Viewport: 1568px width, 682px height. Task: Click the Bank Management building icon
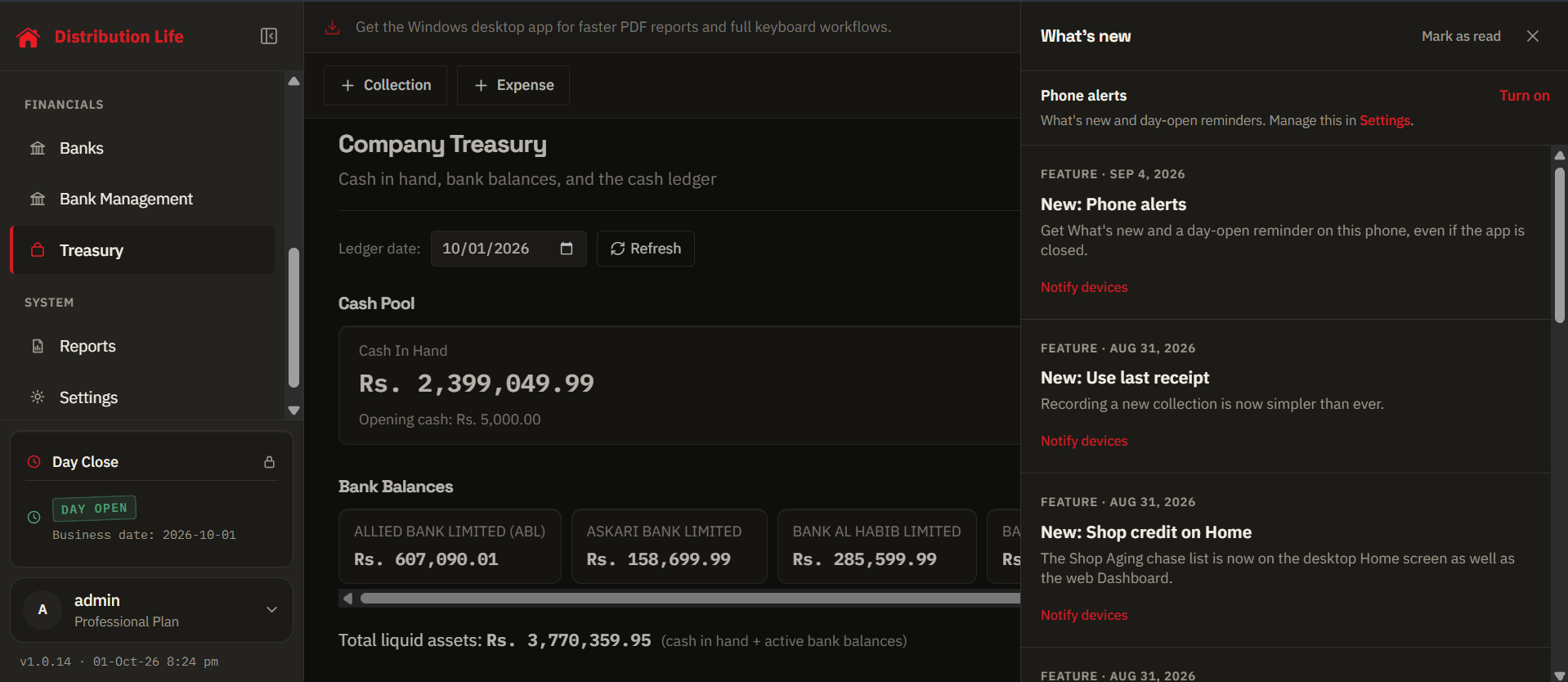(x=38, y=199)
